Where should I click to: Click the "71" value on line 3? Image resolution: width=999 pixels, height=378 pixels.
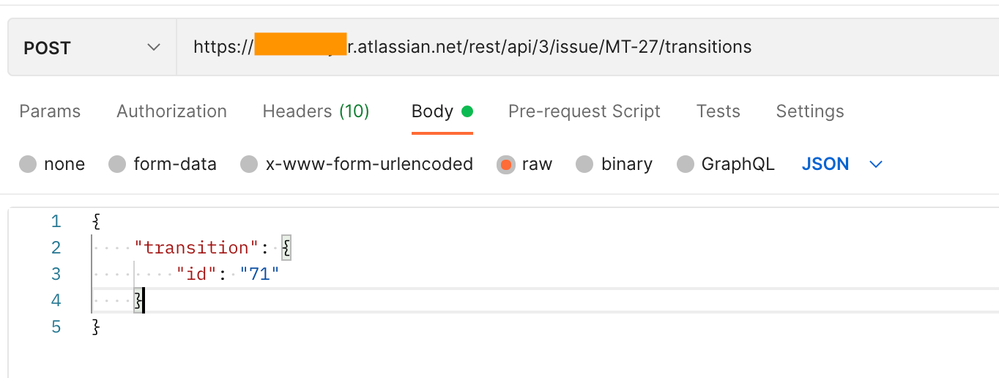pos(260,274)
